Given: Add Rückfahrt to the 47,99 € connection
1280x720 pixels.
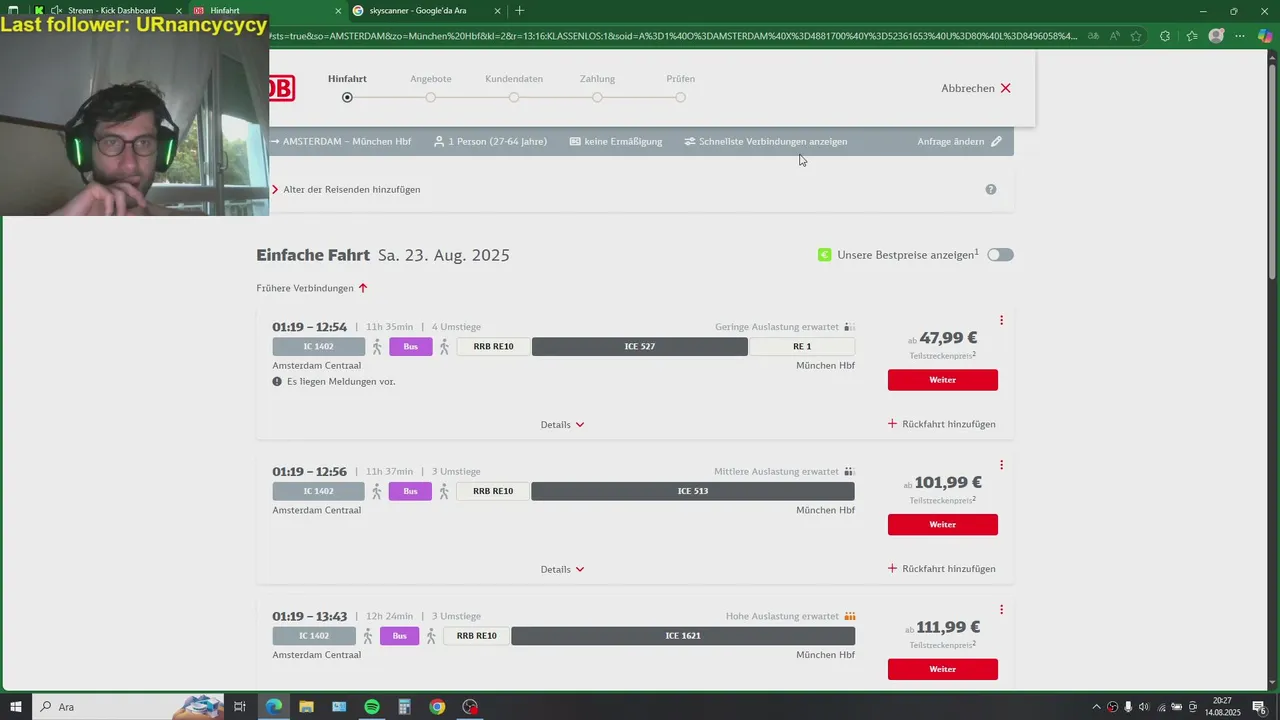Looking at the screenshot, I should pyautogui.click(x=942, y=424).
